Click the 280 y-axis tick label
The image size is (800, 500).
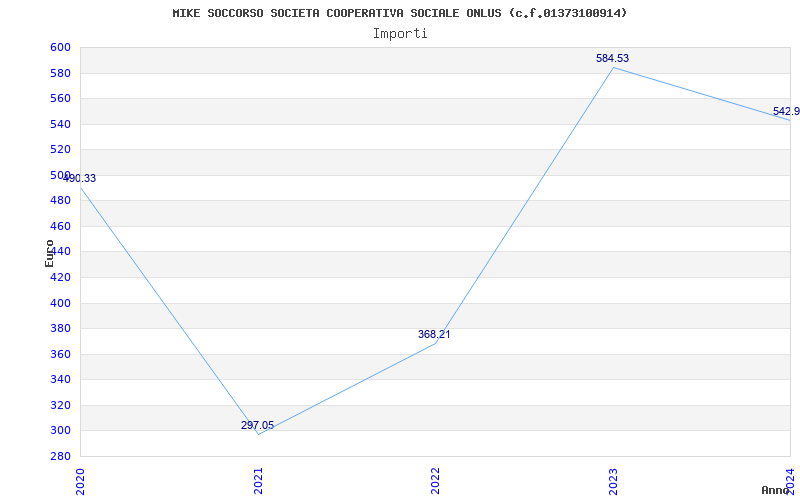60,456
